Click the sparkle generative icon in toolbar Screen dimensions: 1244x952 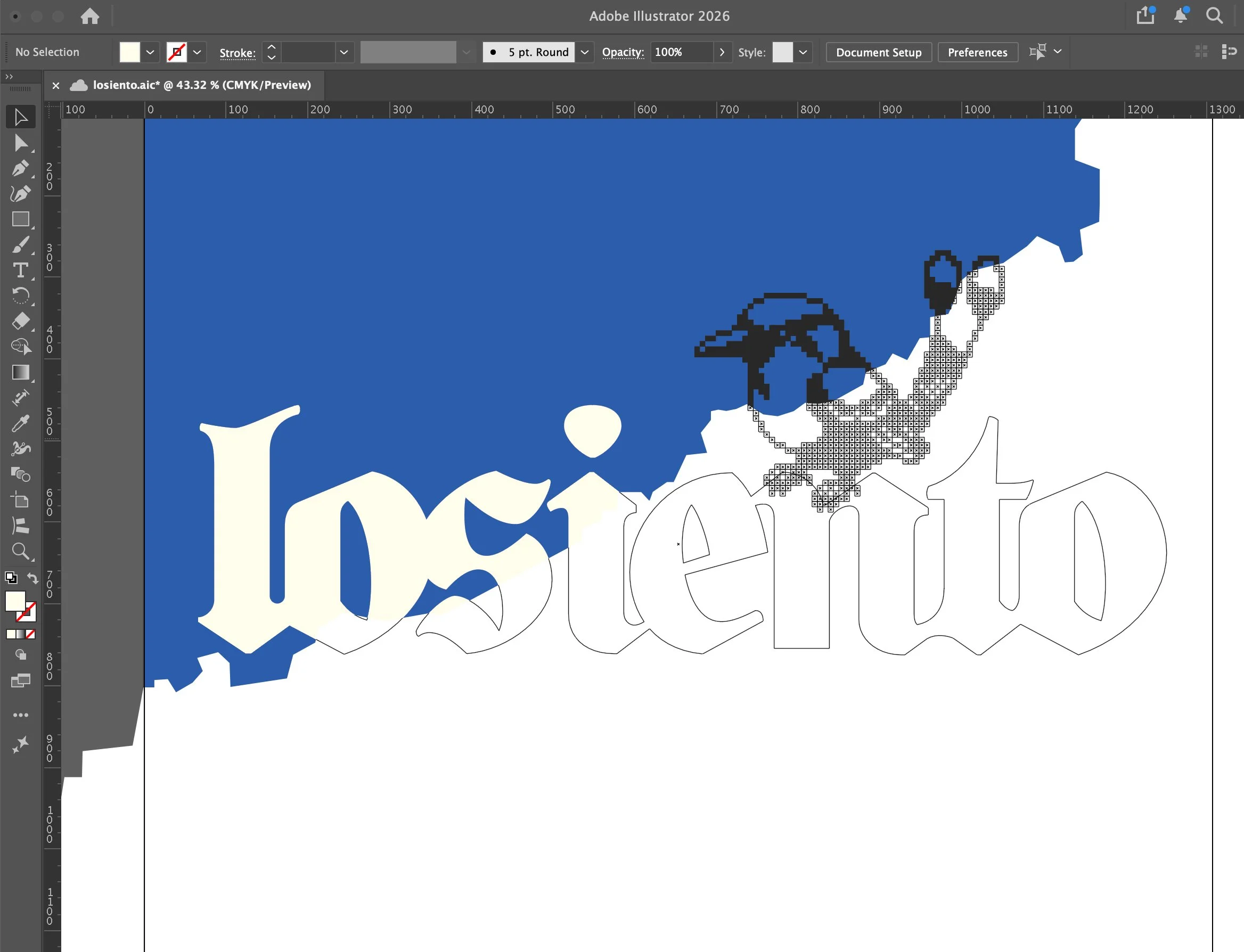20,744
